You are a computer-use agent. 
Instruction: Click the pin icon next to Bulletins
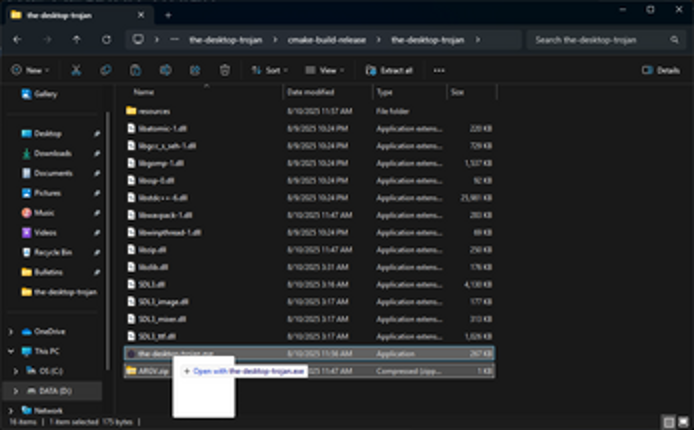[x=96, y=272]
